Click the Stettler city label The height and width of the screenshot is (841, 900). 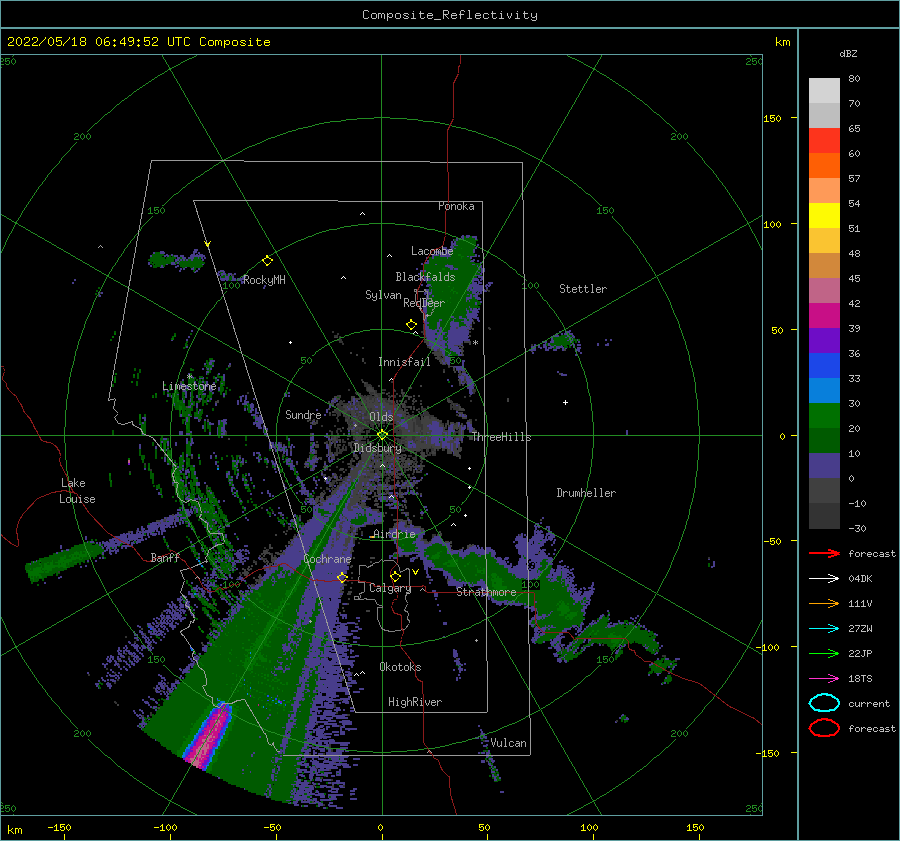pos(583,289)
